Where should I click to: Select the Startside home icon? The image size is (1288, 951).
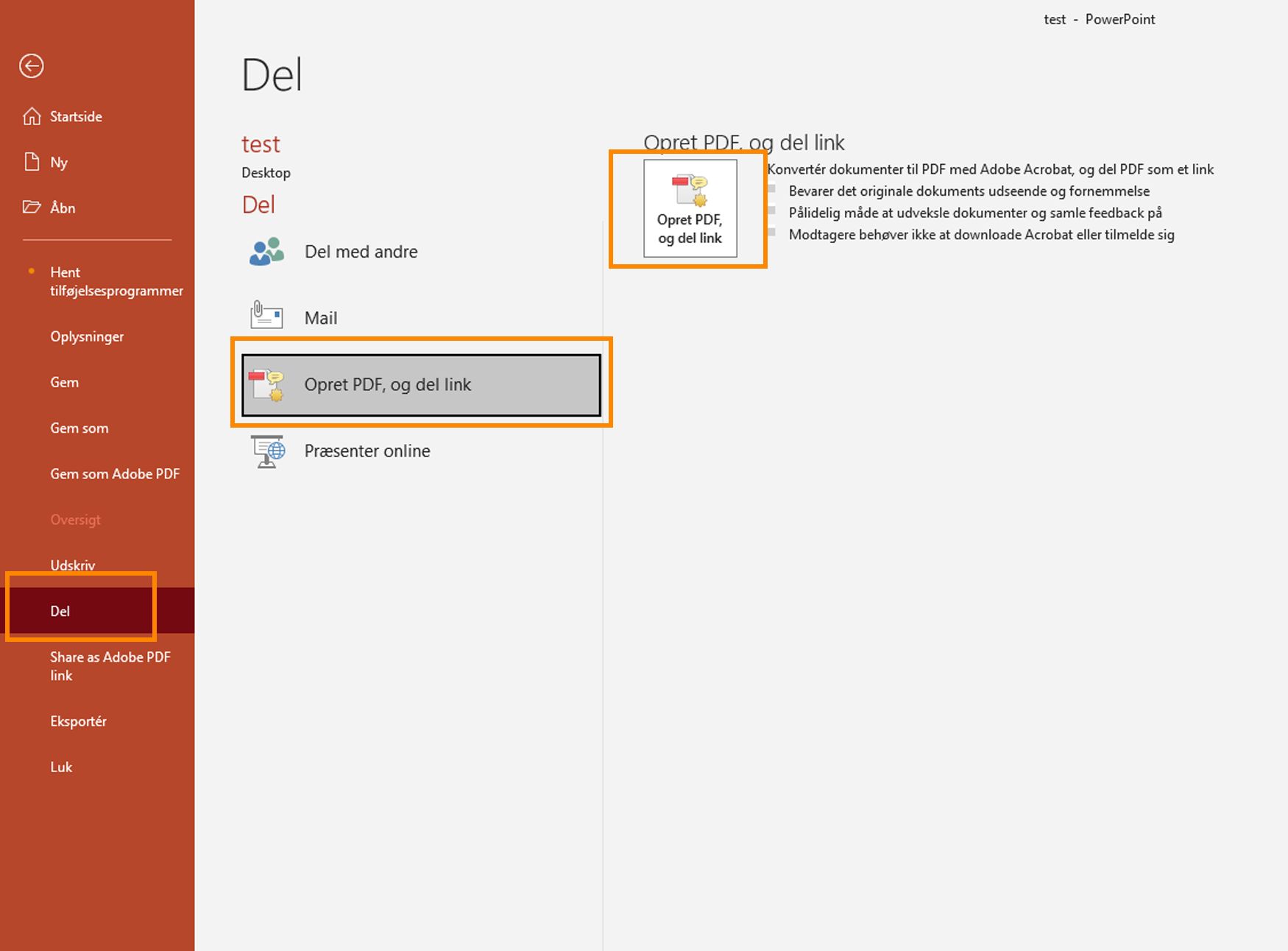pos(32,116)
